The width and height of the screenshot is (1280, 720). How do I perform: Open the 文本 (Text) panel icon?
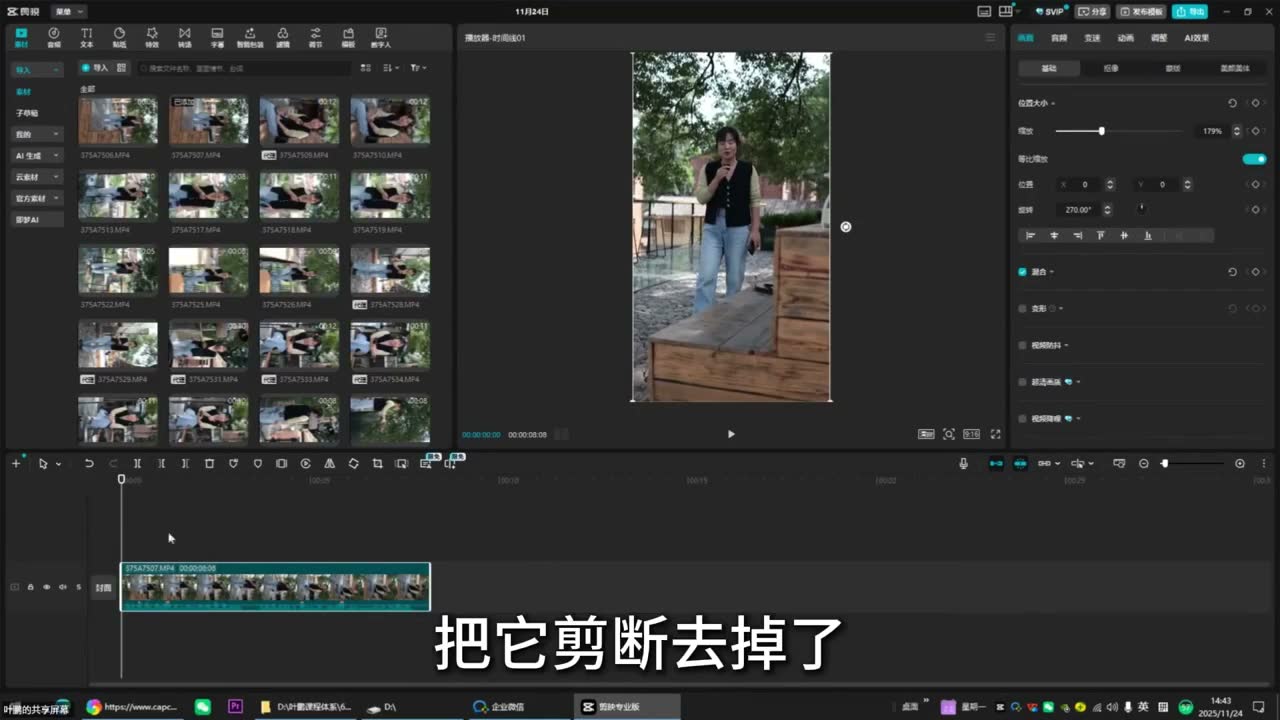(86, 38)
